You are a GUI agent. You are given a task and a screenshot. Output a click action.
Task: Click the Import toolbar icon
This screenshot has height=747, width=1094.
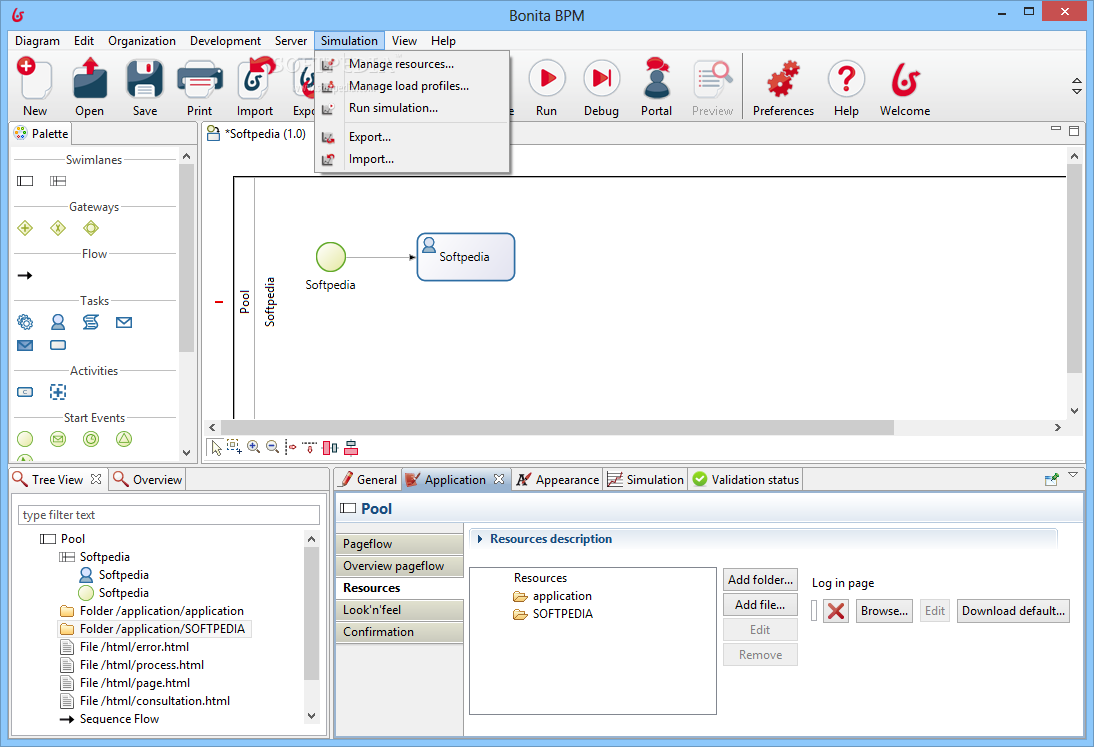255,79
